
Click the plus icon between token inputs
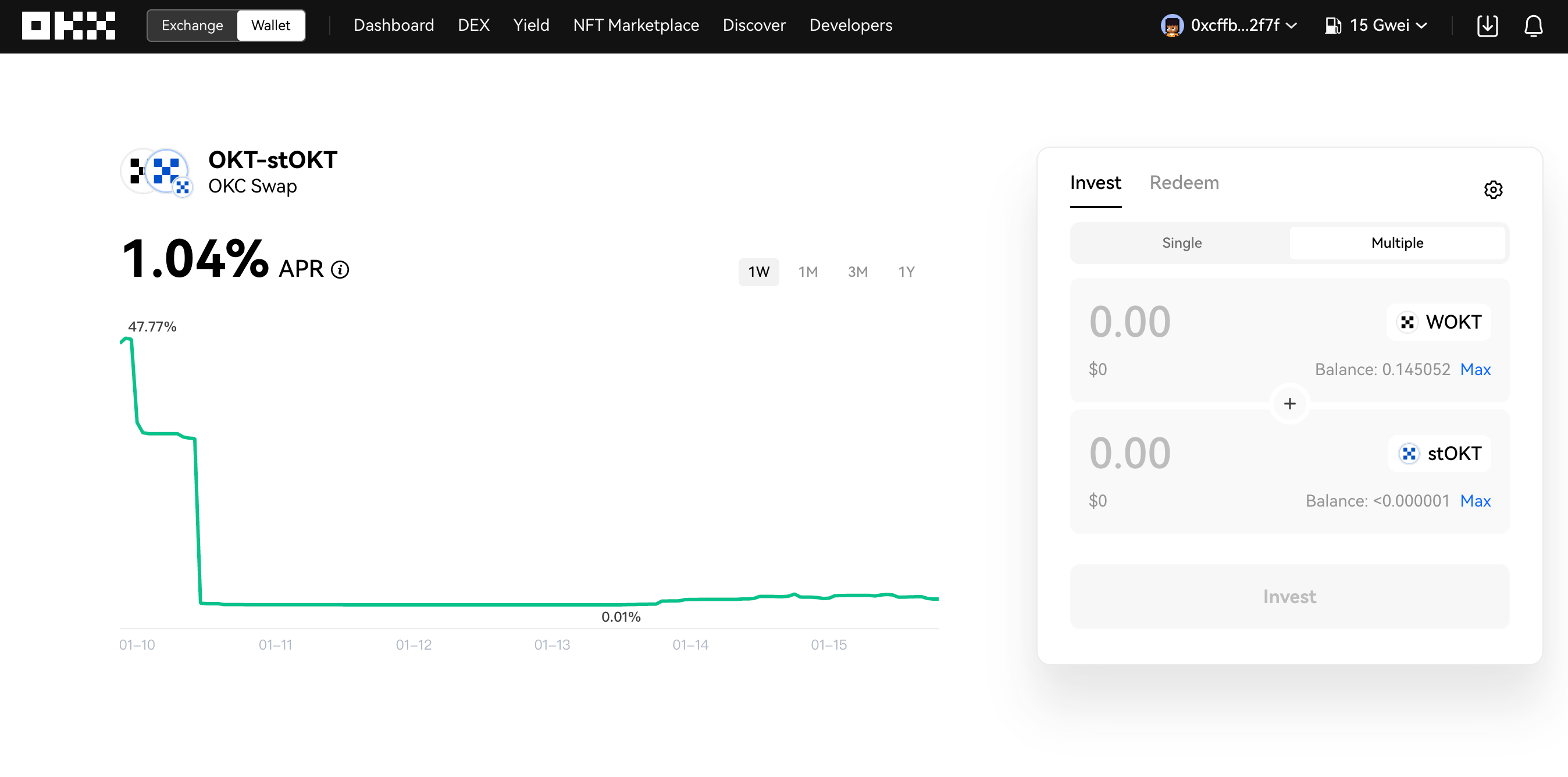[x=1289, y=404]
